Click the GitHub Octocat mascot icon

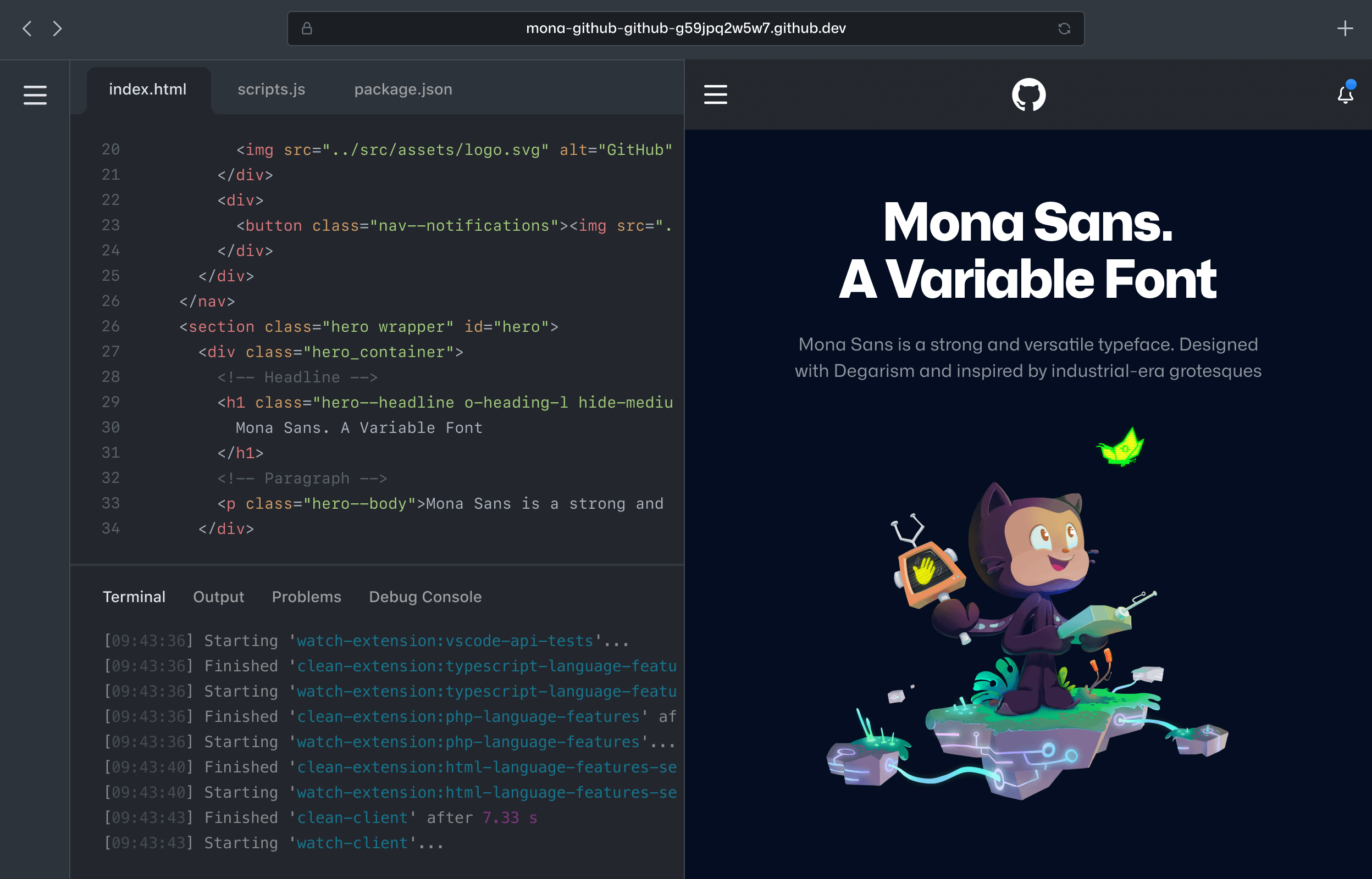1029,95
